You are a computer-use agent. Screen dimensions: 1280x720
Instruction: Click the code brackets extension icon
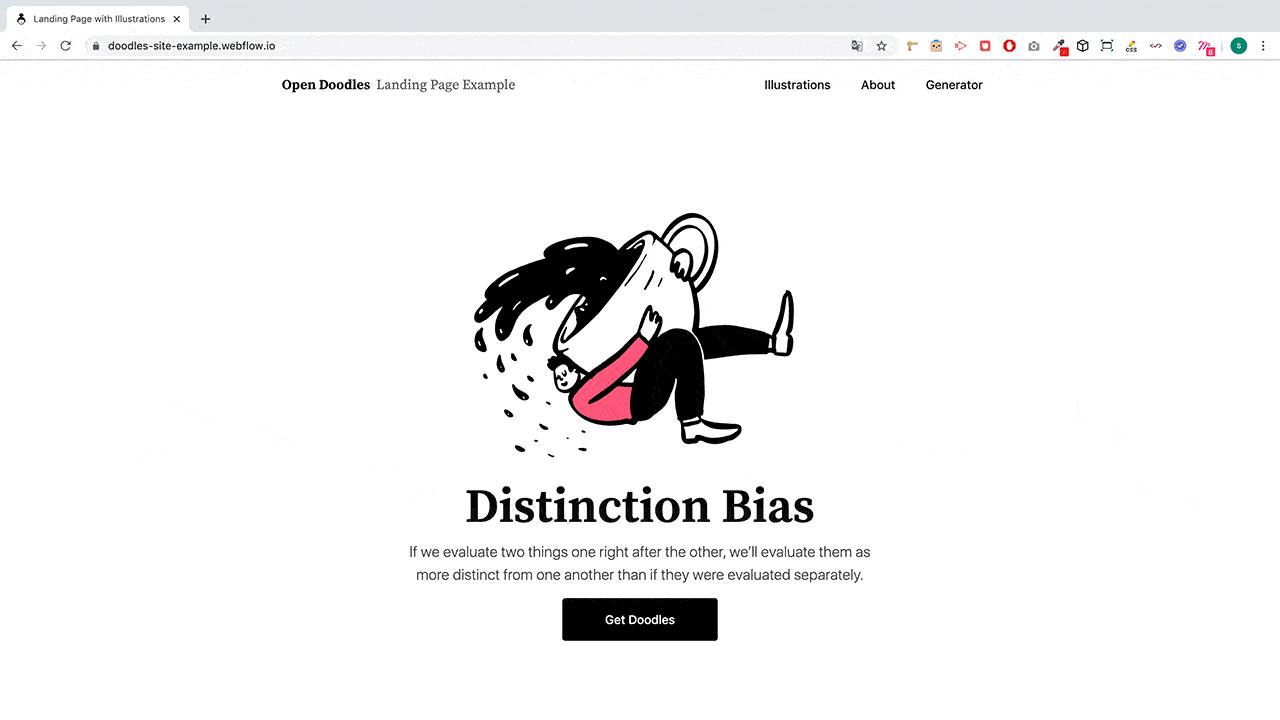click(x=1156, y=46)
